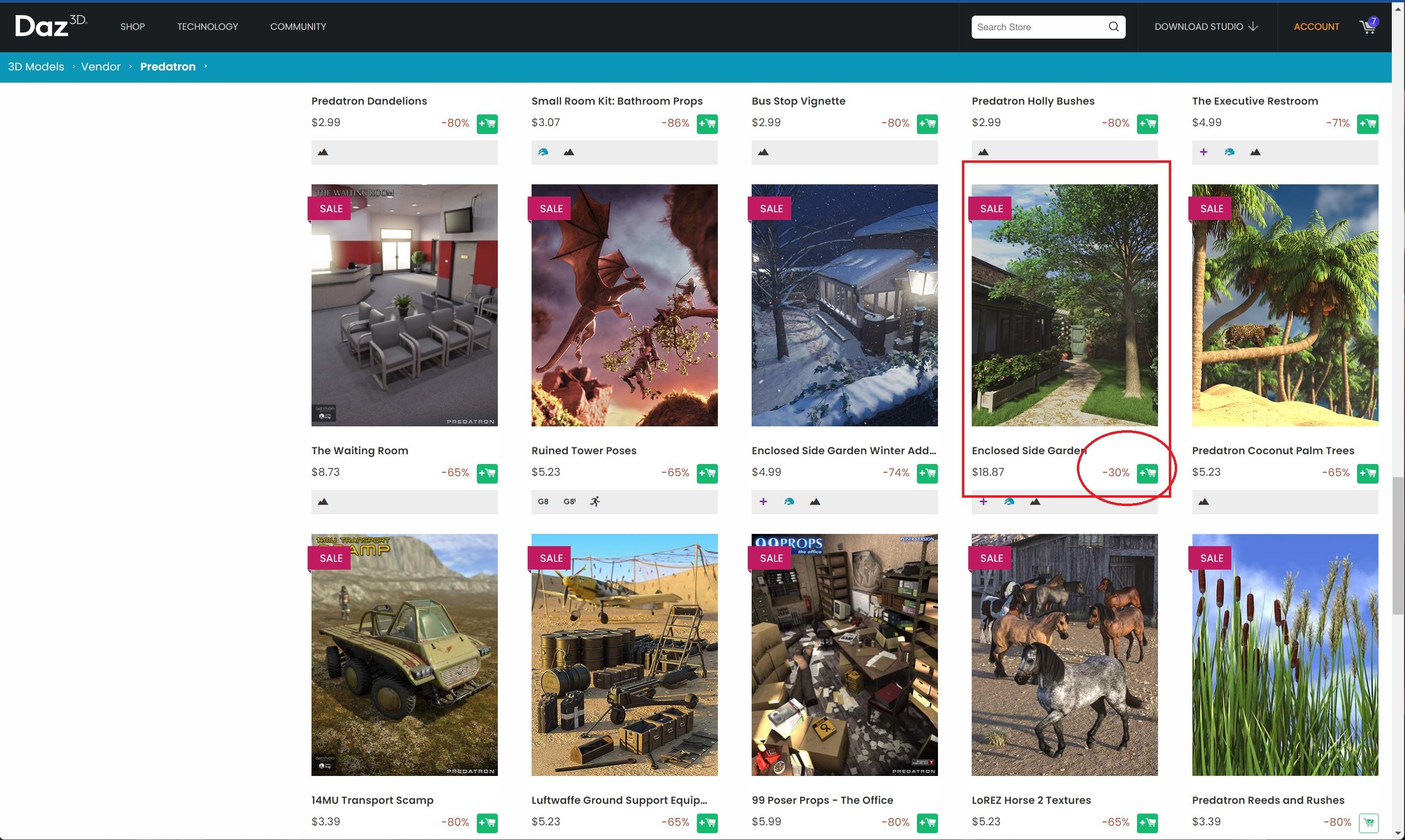Click purple plus icon under Executive Restroom
Screen dimensions: 1405x840
click(x=1204, y=152)
